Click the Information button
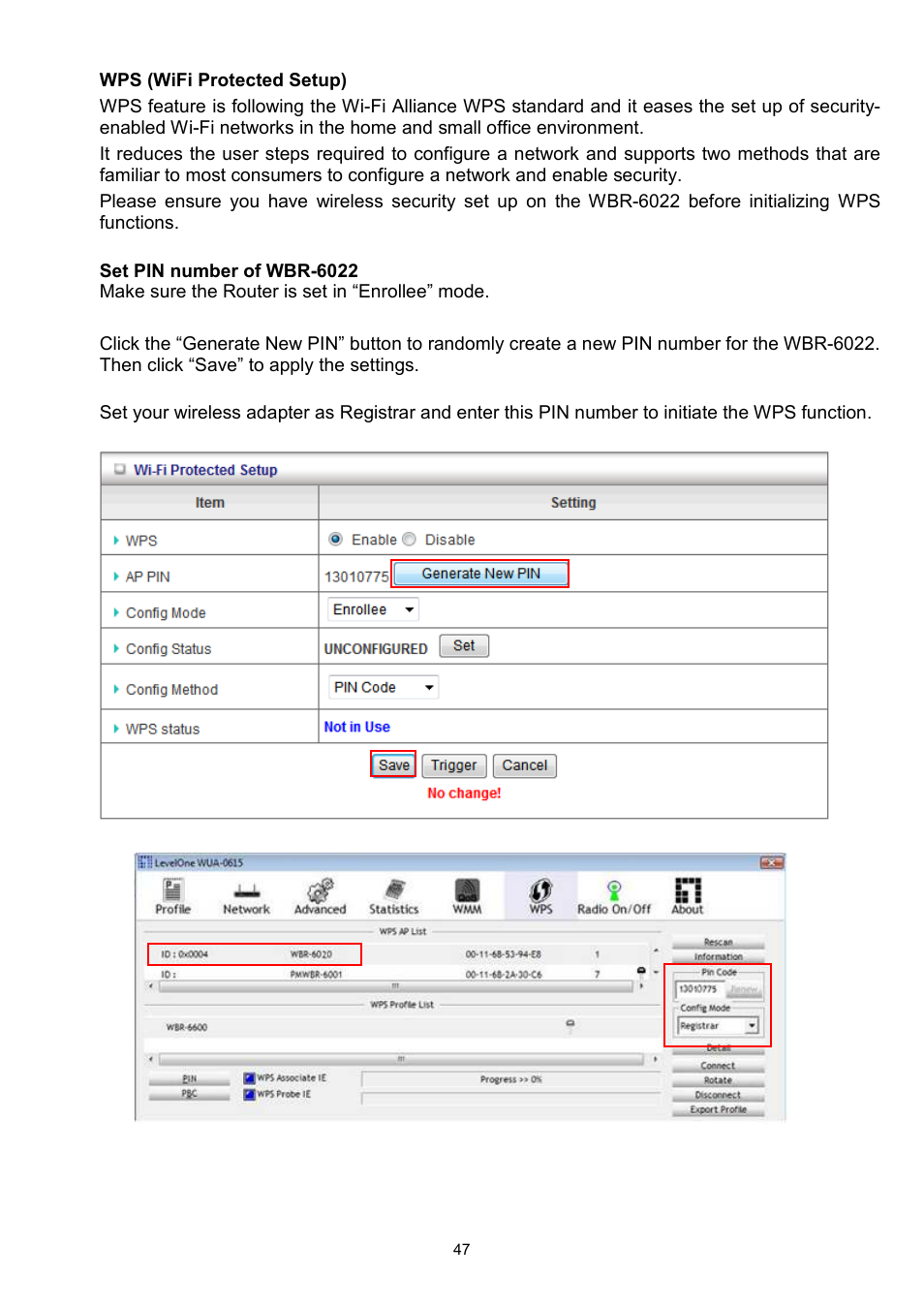The width and height of the screenshot is (924, 1308). pos(718,956)
